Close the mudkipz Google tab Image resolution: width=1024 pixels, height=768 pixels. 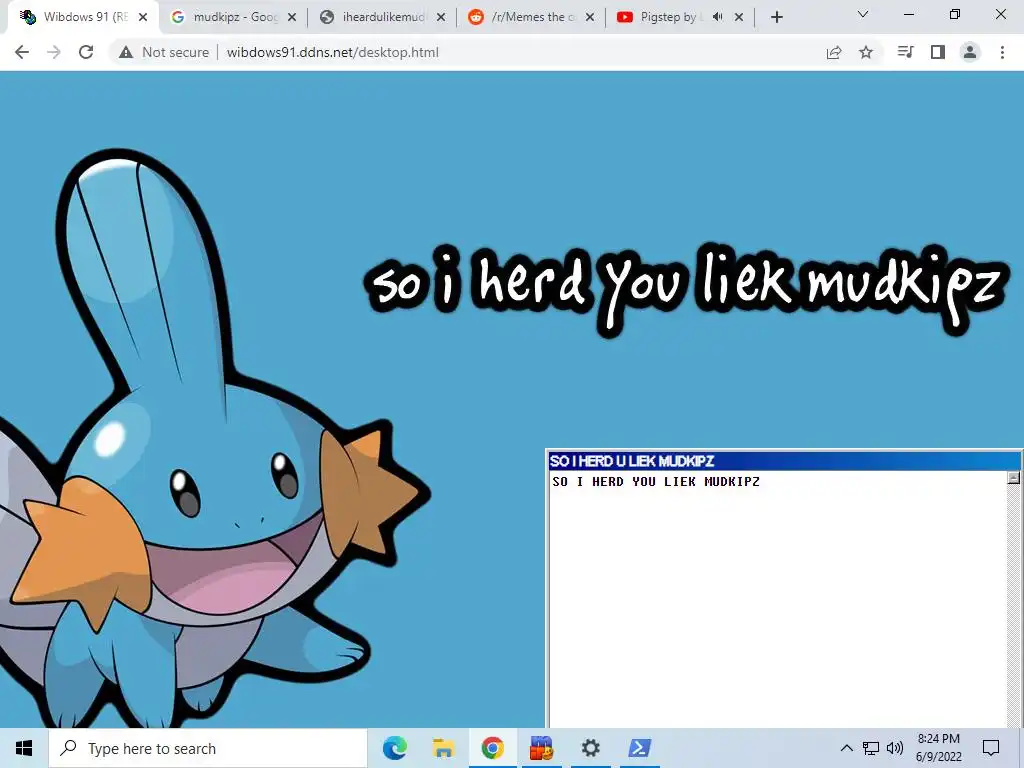pos(292,17)
